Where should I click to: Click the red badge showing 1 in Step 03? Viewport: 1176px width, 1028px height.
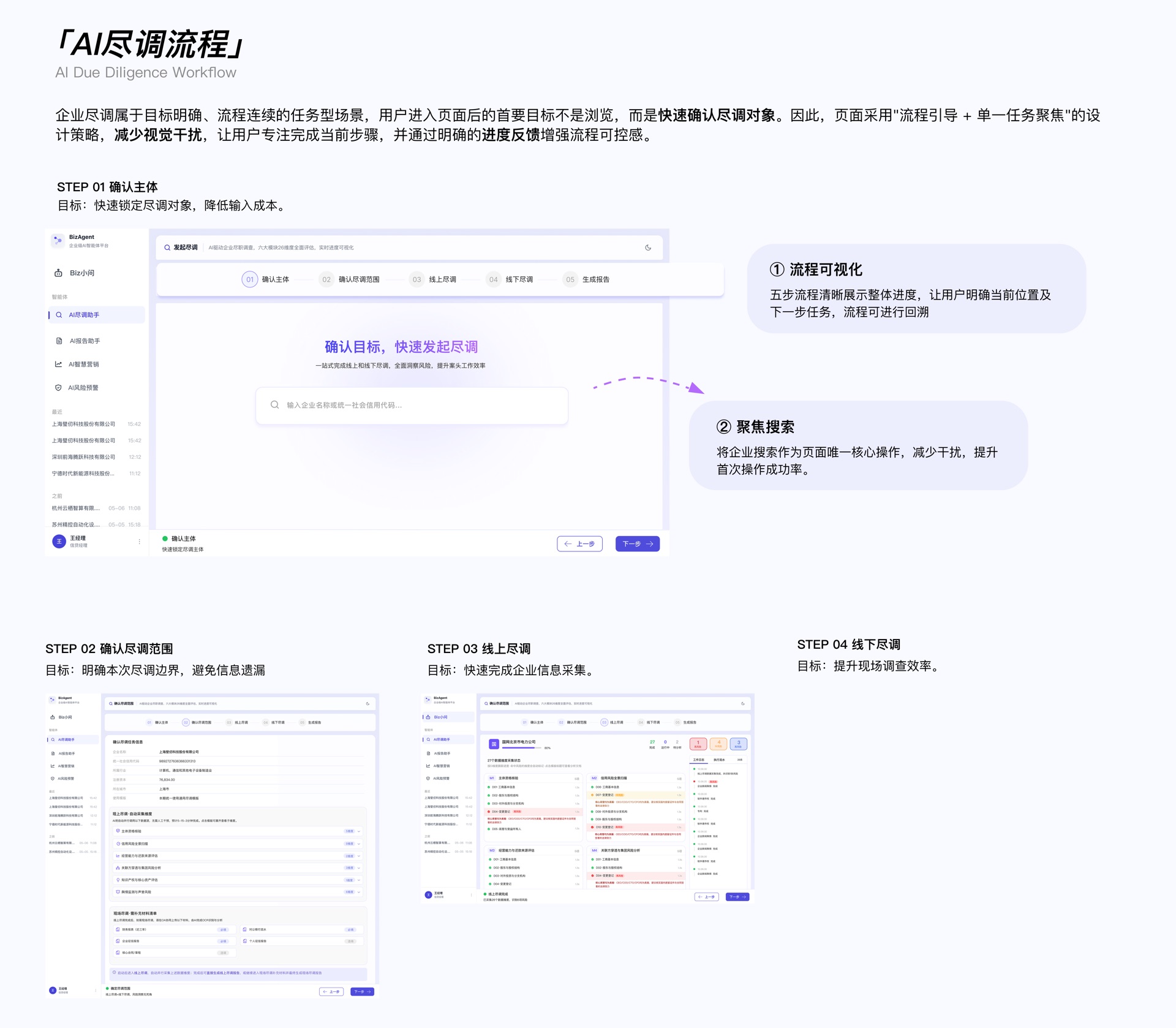698,744
